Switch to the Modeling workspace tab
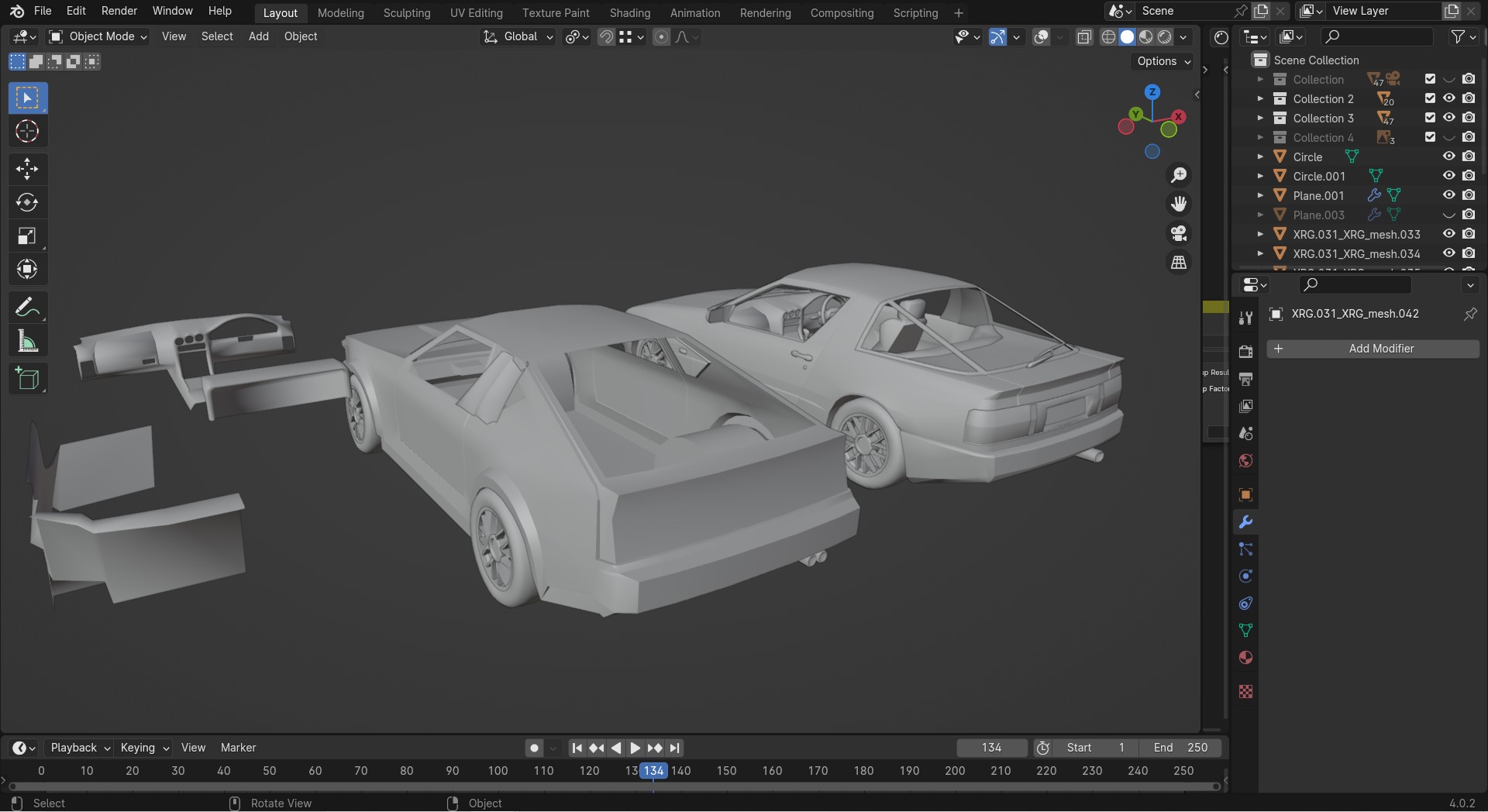 click(341, 12)
